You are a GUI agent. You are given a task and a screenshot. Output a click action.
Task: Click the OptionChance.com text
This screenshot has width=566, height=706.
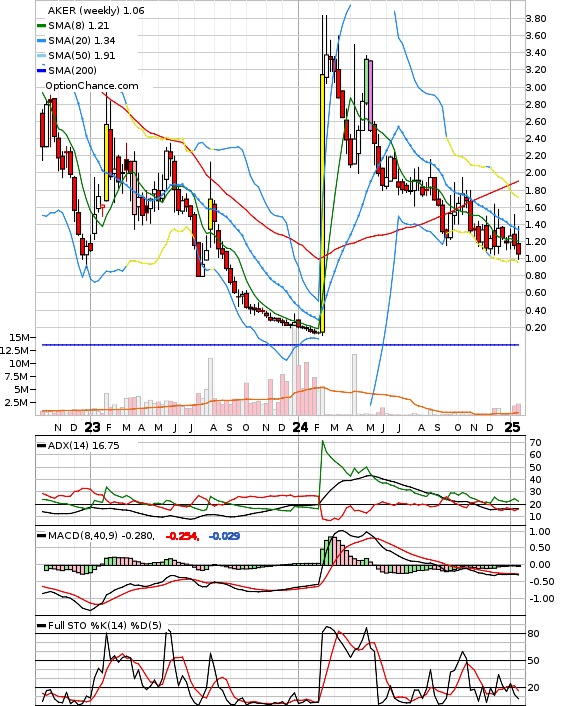click(92, 86)
